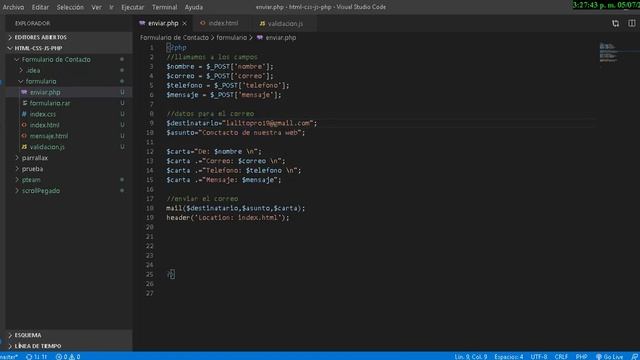
Task: Click the PHP file icon beside enviar.php in explorer
Action: coord(24,92)
